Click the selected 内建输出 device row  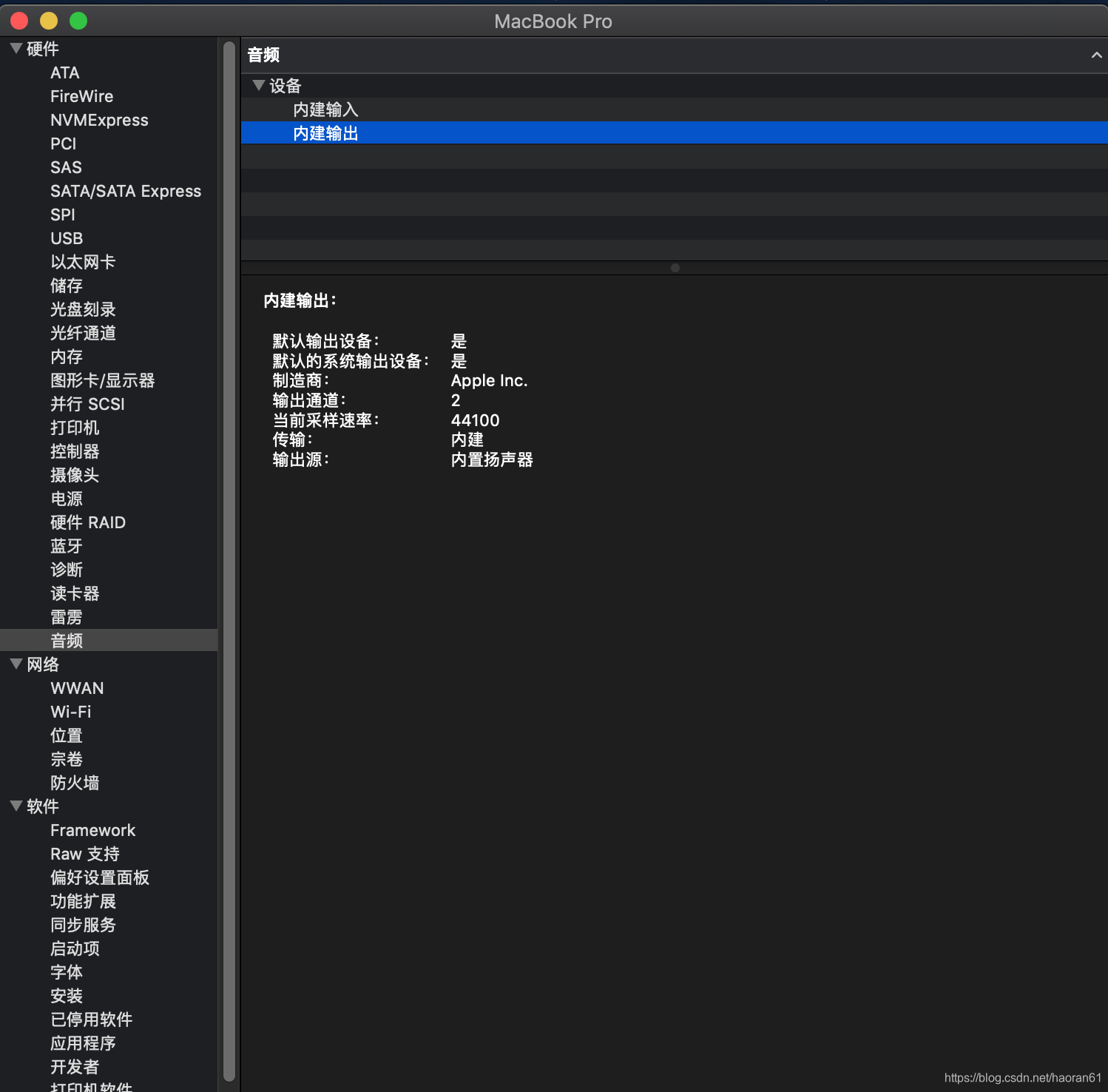click(674, 133)
